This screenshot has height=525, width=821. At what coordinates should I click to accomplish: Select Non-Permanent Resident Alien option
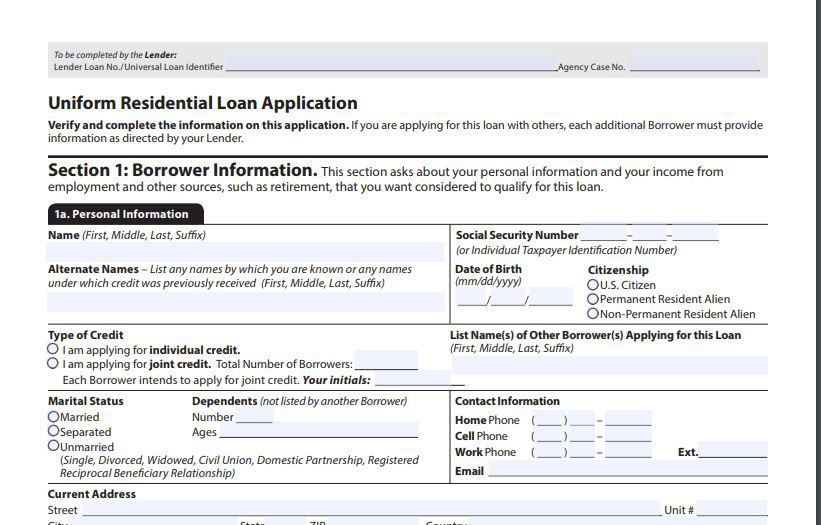click(593, 314)
